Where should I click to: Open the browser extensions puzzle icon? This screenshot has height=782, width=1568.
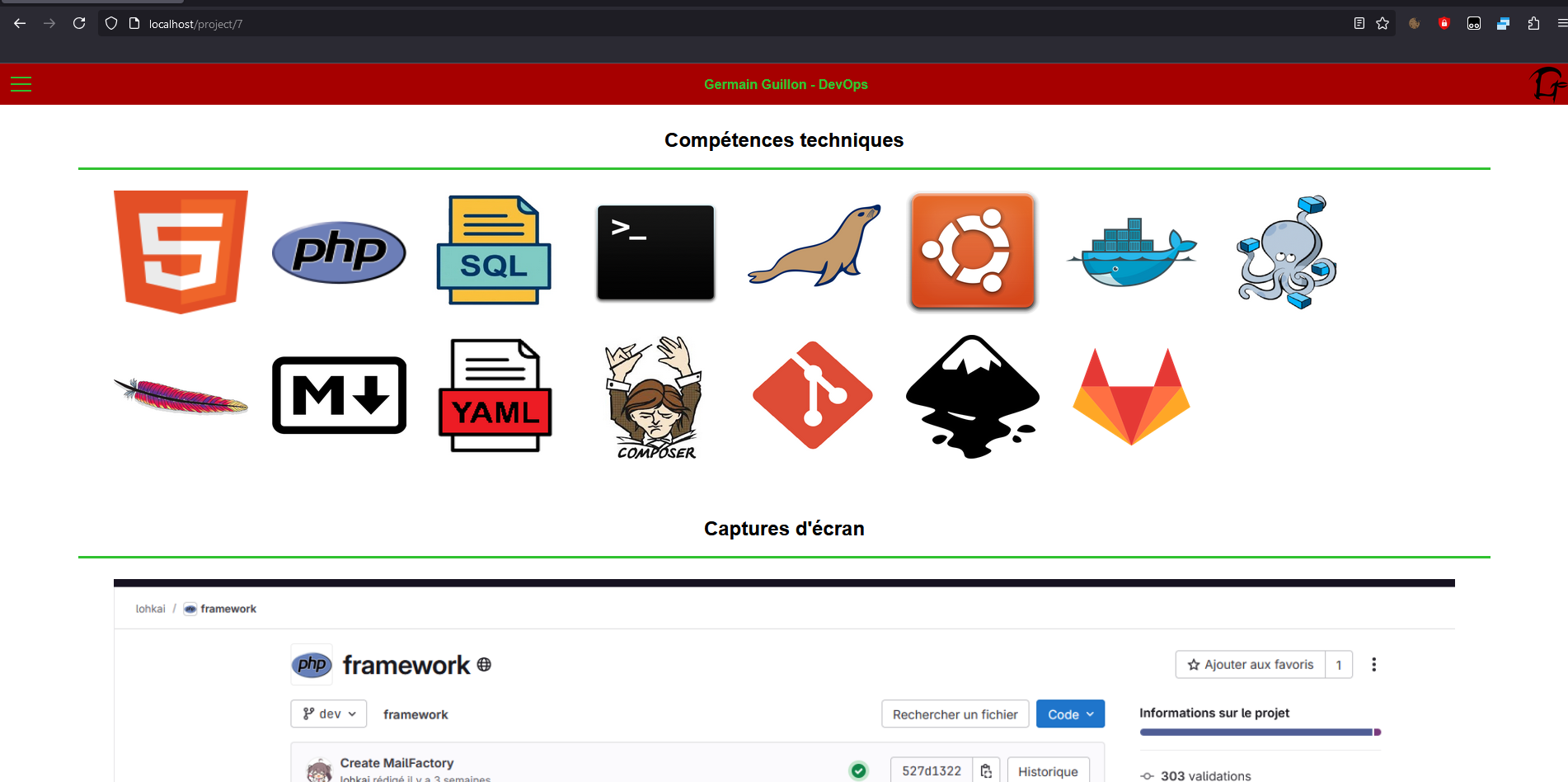pos(1533,23)
